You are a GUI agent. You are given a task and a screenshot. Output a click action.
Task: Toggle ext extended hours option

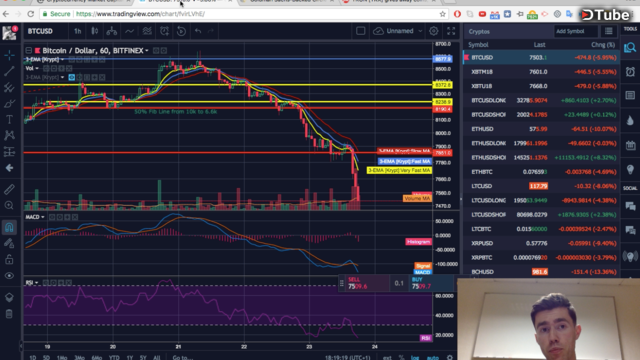387,358
